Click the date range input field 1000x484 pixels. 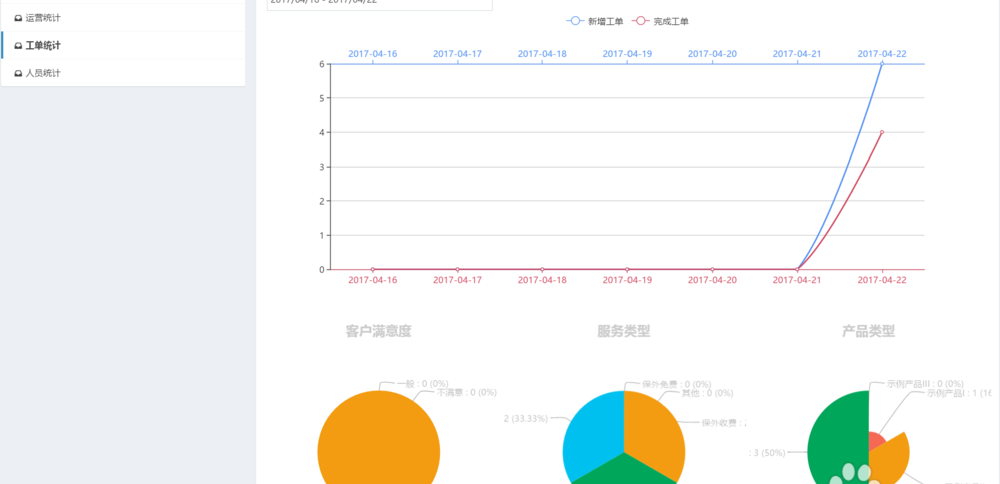pyautogui.click(x=379, y=3)
